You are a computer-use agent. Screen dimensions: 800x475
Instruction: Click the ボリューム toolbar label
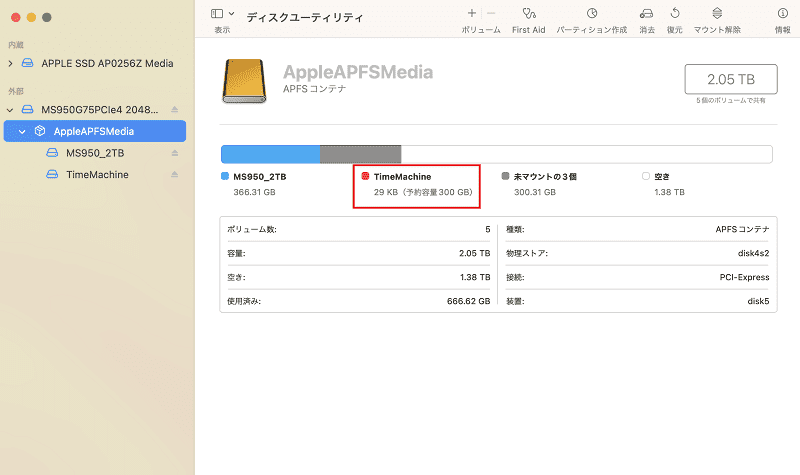481,30
